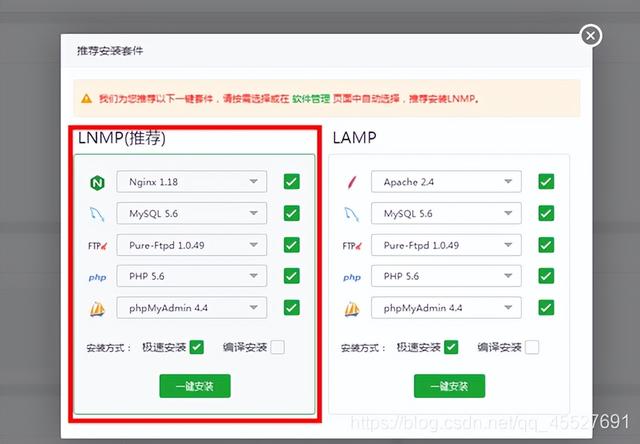The image size is (640, 444).
Task: Enable 编译安装 option in LNMP panel
Action: tap(278, 347)
